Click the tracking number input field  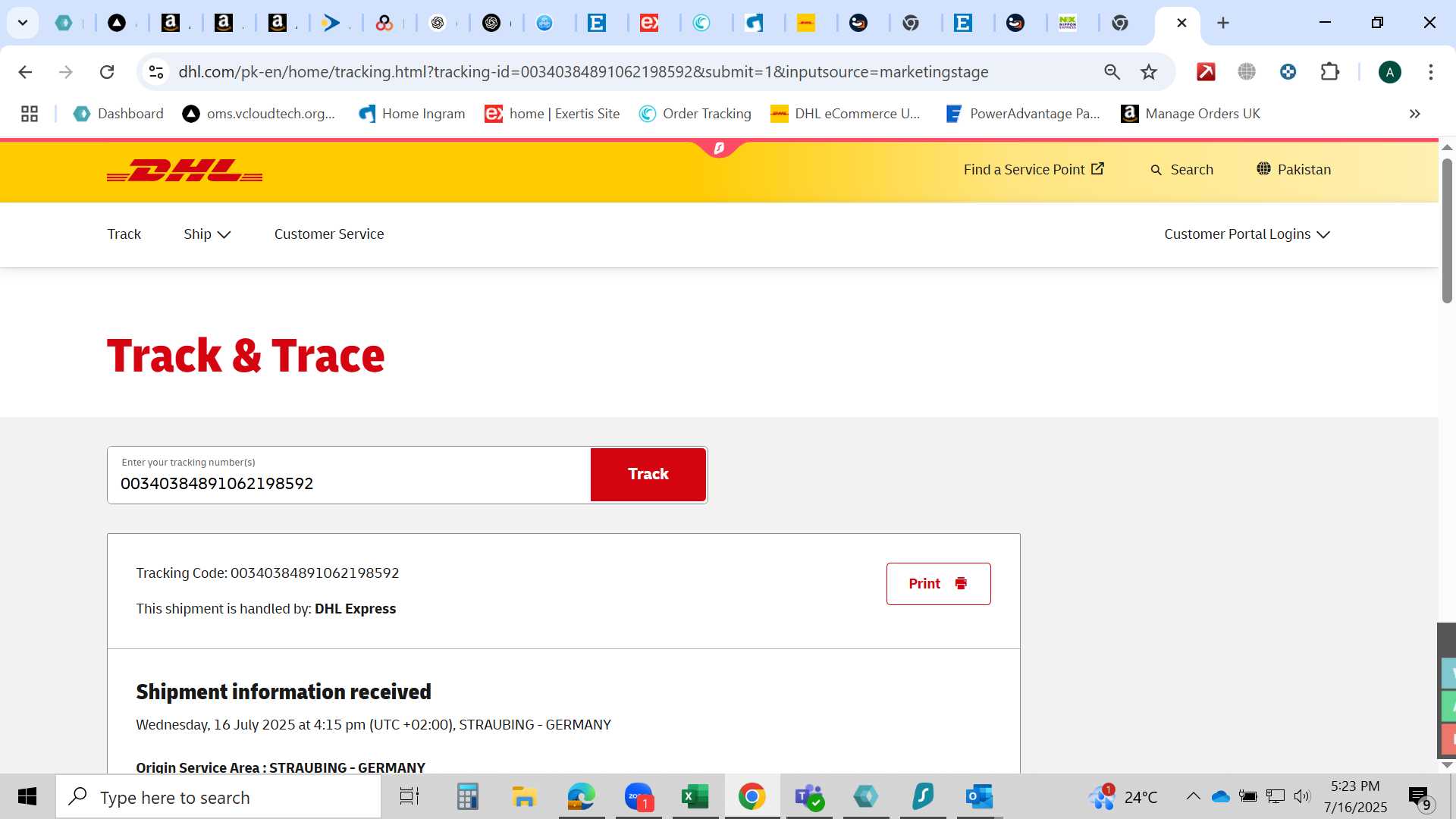click(x=349, y=475)
